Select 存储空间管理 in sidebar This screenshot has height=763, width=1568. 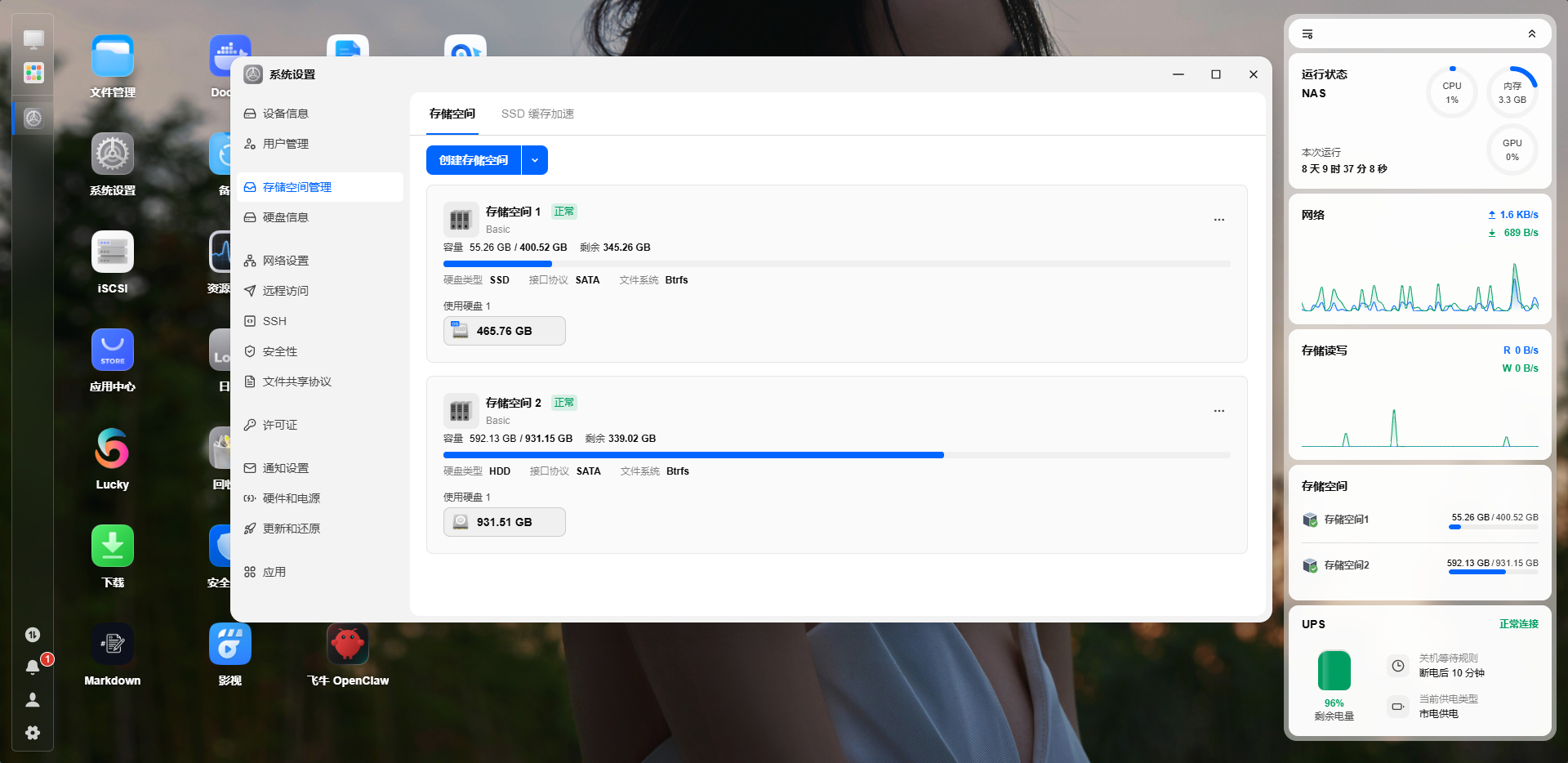point(320,187)
